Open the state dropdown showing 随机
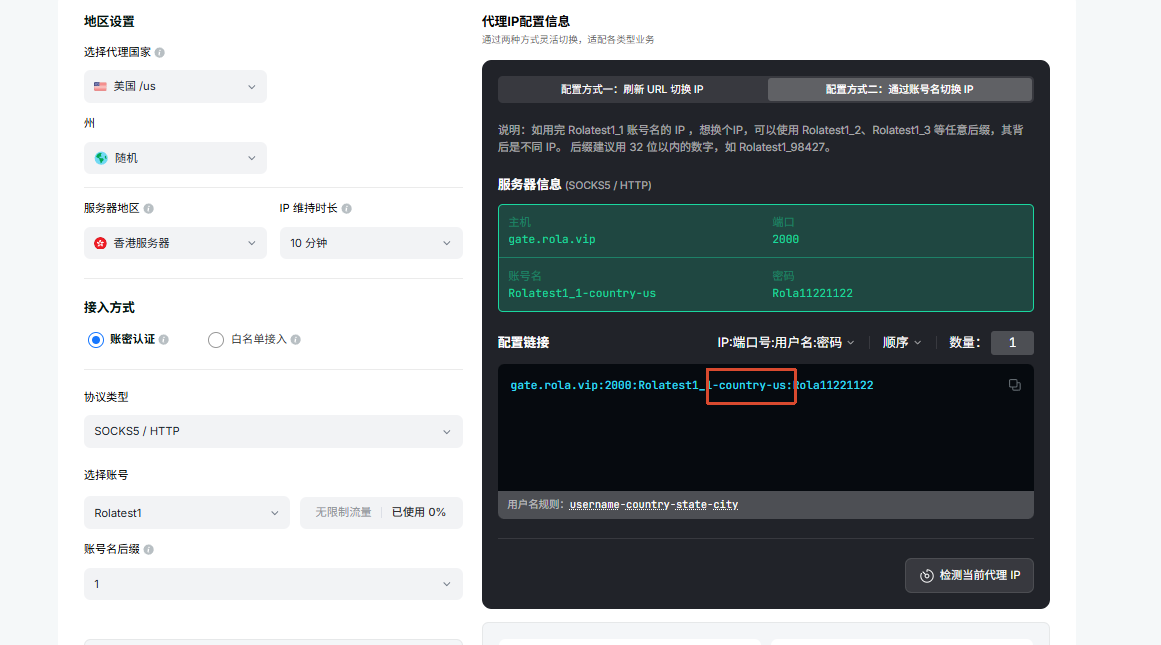Image resolution: width=1161 pixels, height=645 pixels. 175,158
